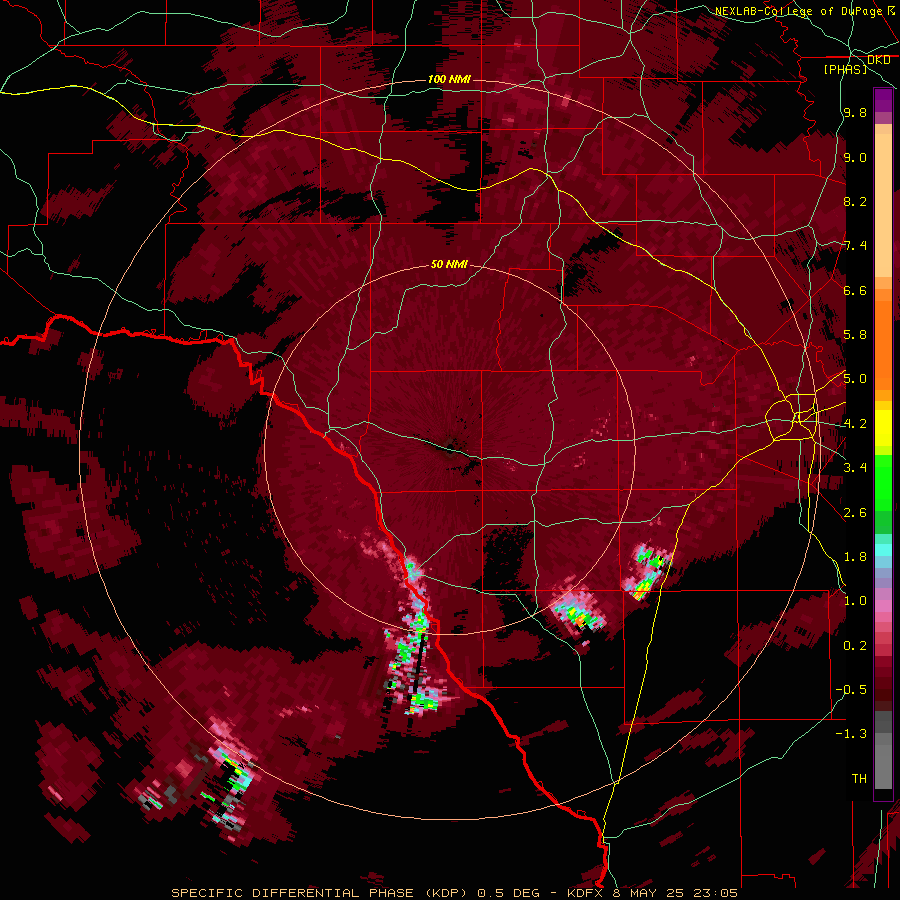This screenshot has width=900, height=900.
Task: Click the gray bottom color bar segment
Action: pyautogui.click(x=883, y=763)
